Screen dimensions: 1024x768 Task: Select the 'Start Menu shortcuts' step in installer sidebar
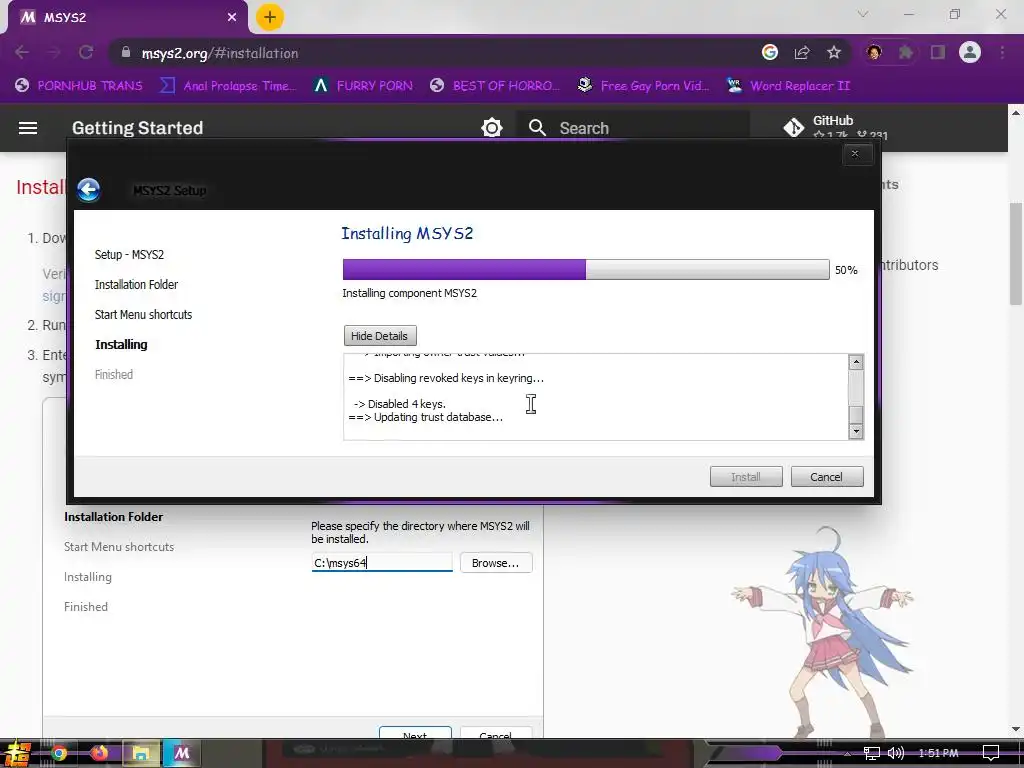[144, 315]
